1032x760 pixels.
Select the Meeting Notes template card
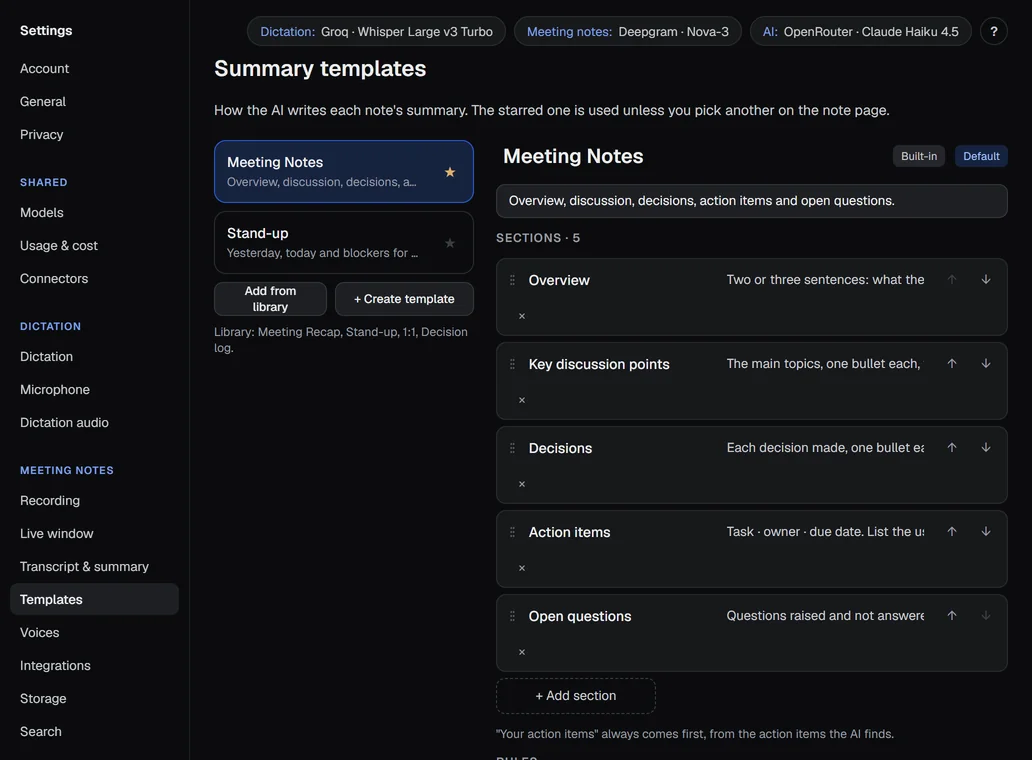tap(344, 171)
